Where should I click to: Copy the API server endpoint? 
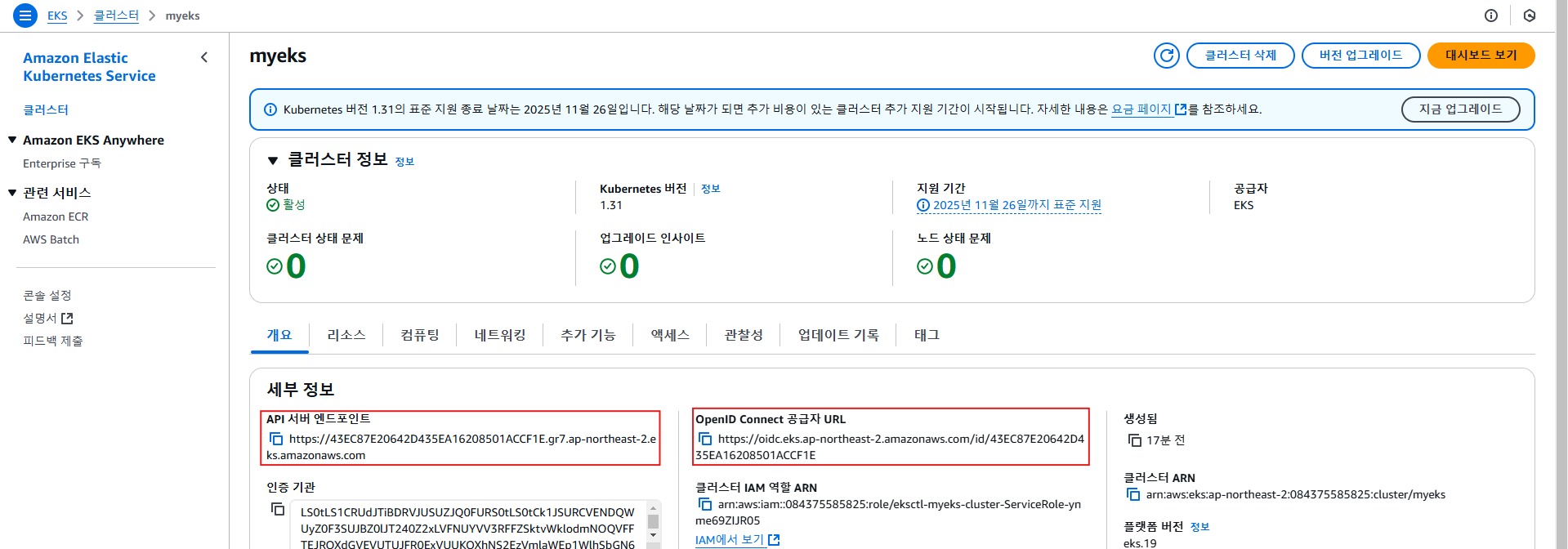click(x=276, y=439)
